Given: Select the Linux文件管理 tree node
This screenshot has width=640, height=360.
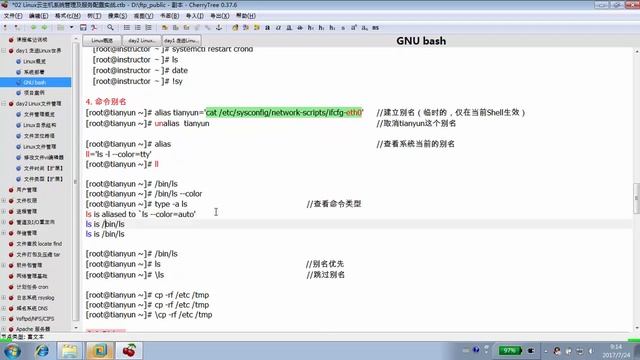Looking at the screenshot, I should click(x=40, y=147).
